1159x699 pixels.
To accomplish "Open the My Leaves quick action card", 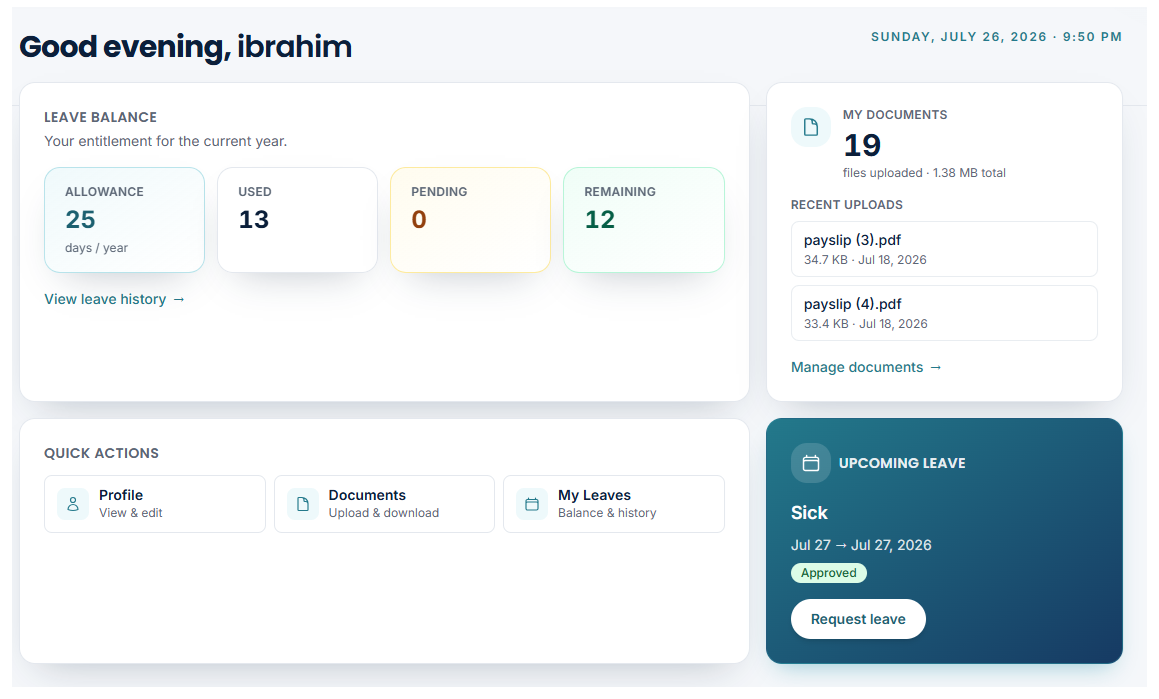I will [614, 504].
